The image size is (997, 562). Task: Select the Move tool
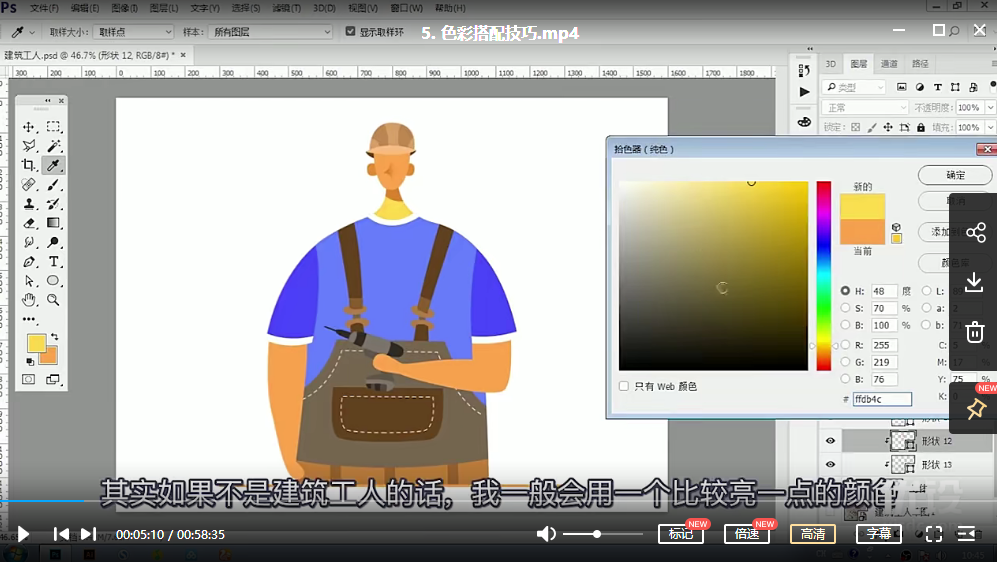(29, 127)
